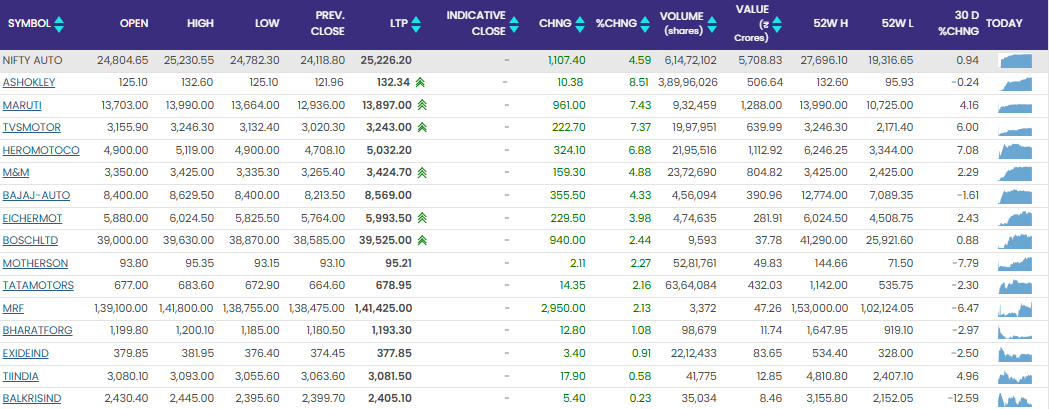
Task: Click the MARUTI green double arrow icon
Action: (x=422, y=105)
